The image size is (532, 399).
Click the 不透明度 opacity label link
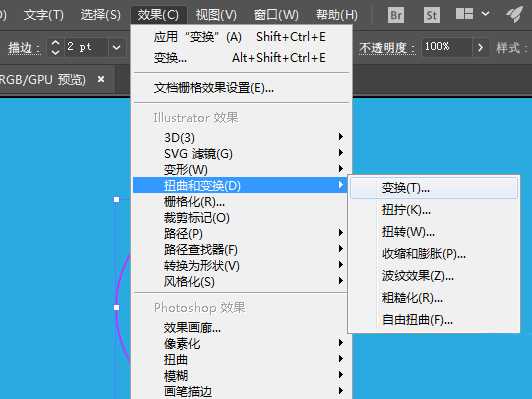[387, 48]
